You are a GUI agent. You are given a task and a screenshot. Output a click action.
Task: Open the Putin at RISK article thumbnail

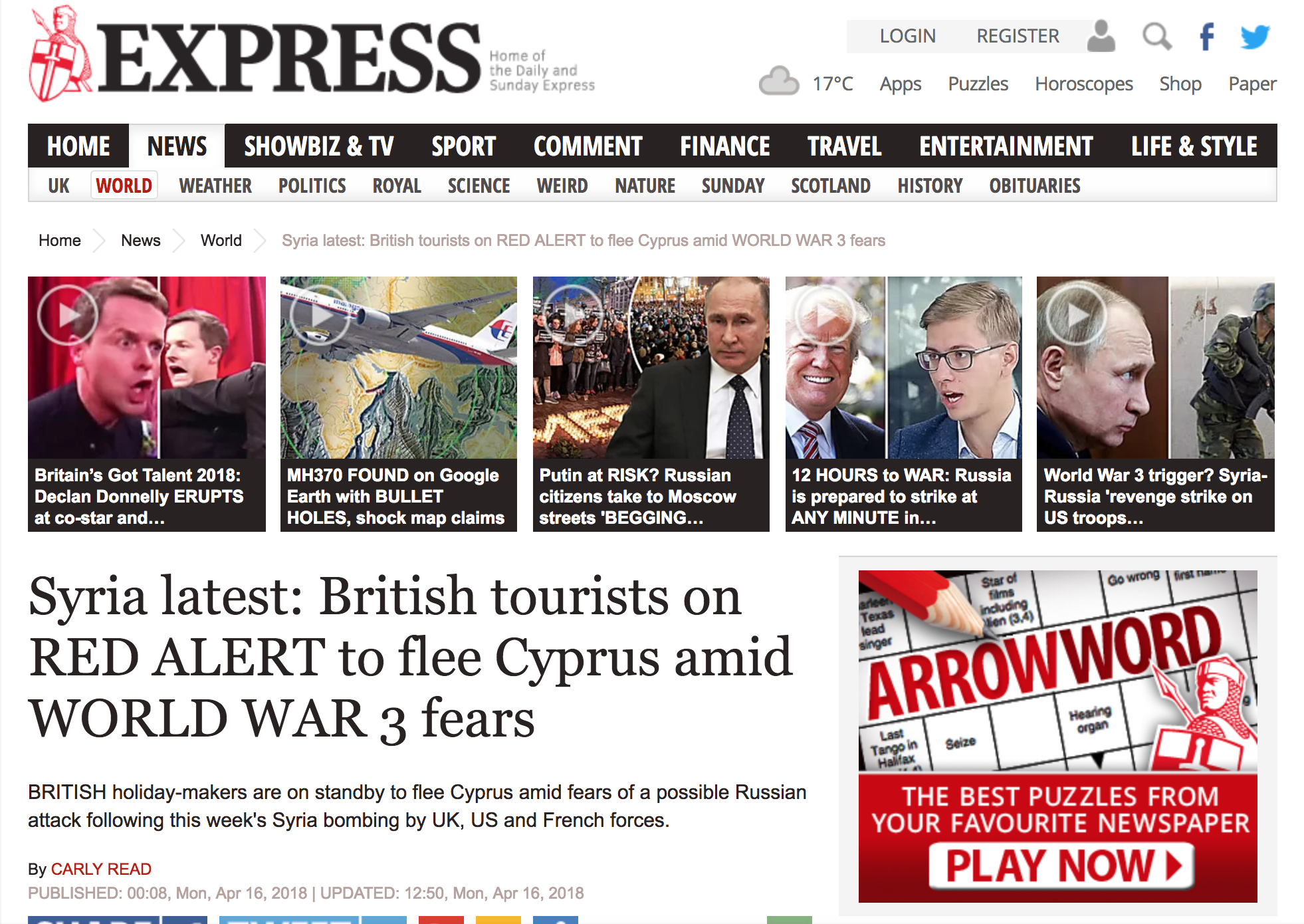coord(651,368)
